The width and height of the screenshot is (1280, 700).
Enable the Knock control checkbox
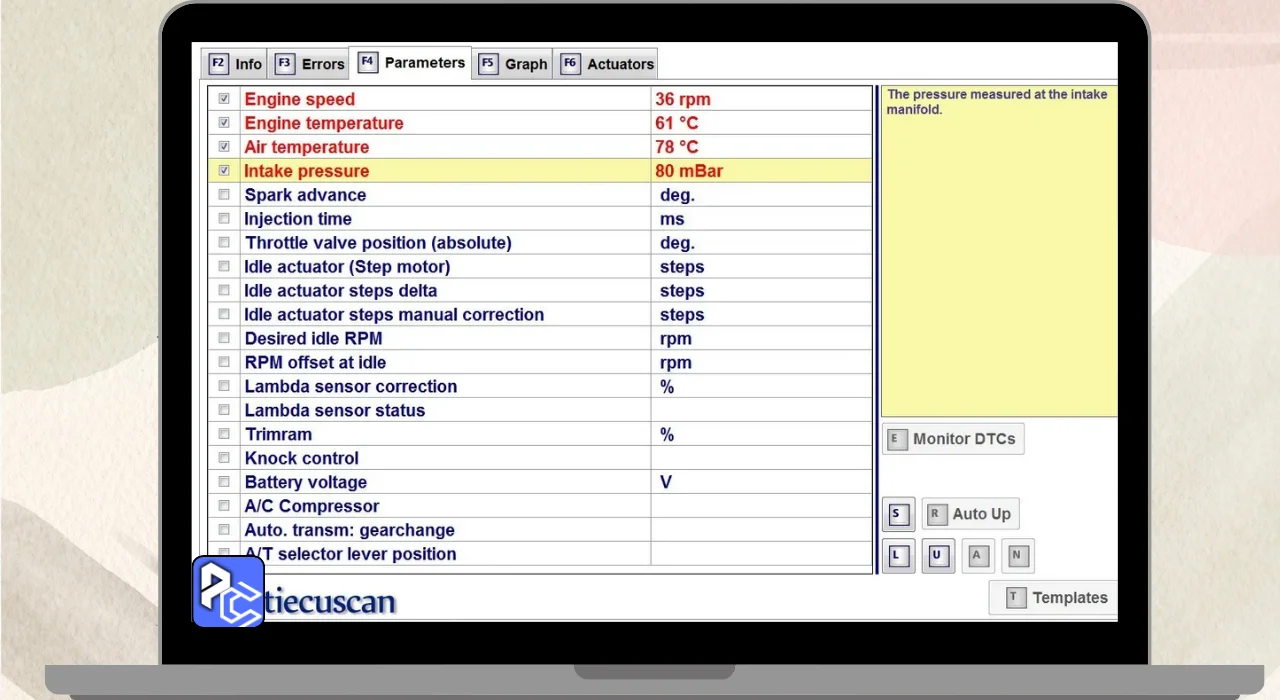pyautogui.click(x=224, y=458)
